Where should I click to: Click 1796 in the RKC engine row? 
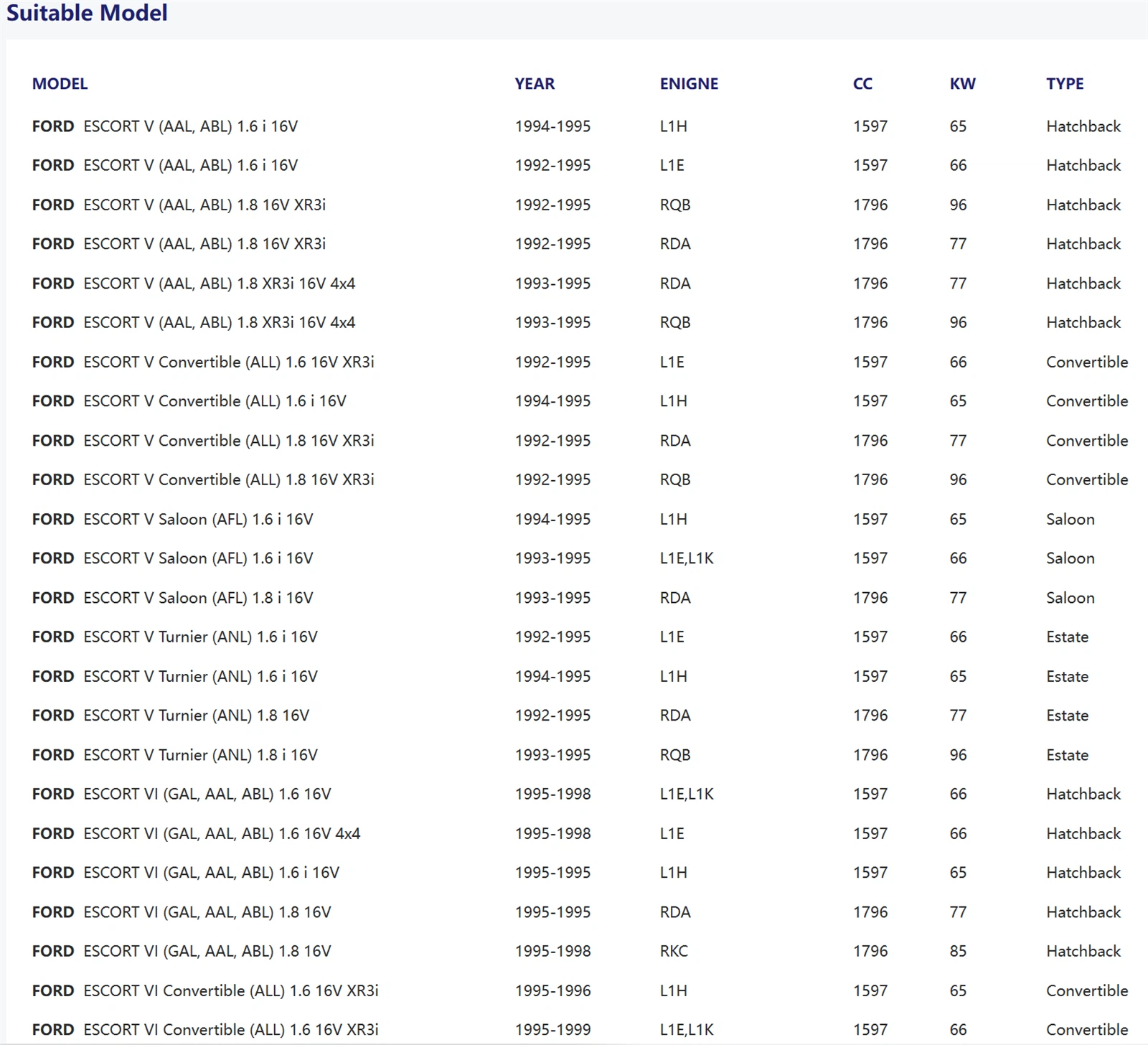pyautogui.click(x=870, y=951)
